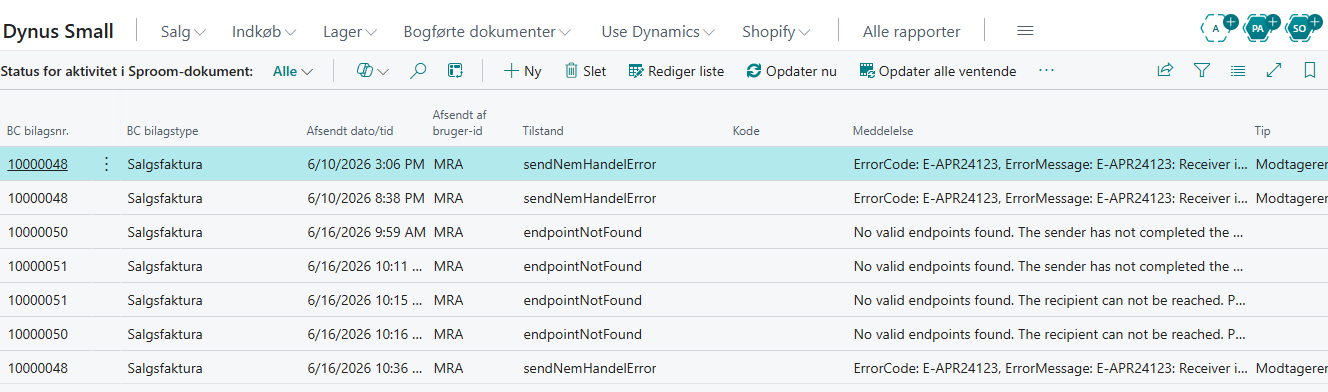Click the expand page arrows icon
This screenshot has width=1328, height=392.
tap(1274, 71)
